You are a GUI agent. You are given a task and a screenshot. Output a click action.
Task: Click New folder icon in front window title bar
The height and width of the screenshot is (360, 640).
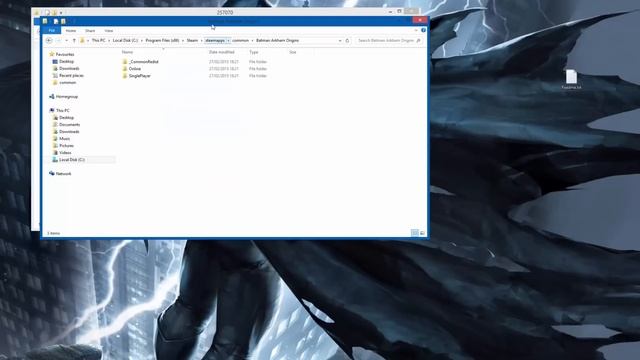[63, 21]
